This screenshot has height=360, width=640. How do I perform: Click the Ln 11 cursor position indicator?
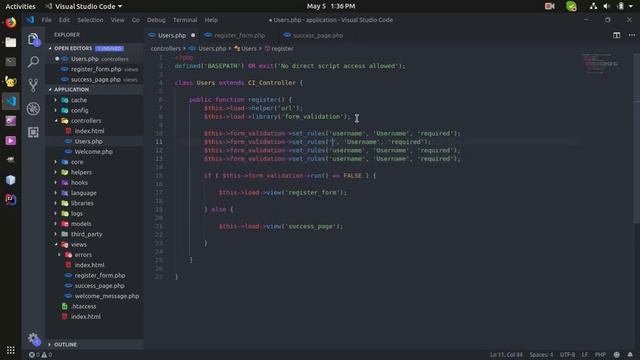(506, 355)
